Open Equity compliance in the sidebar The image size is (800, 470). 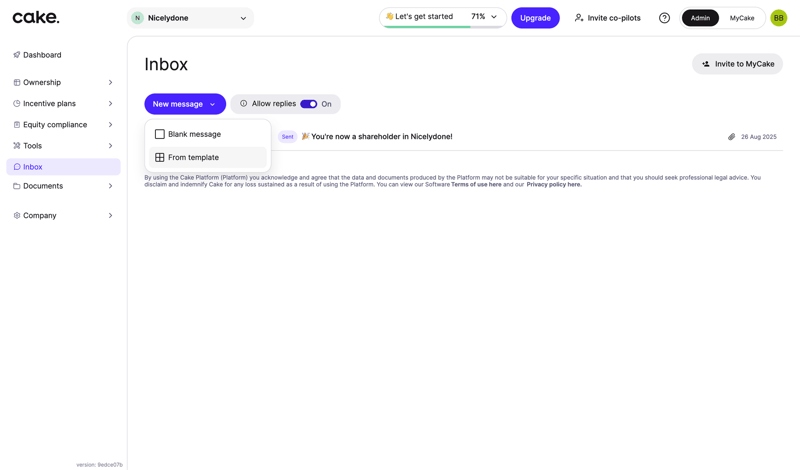pos(55,125)
